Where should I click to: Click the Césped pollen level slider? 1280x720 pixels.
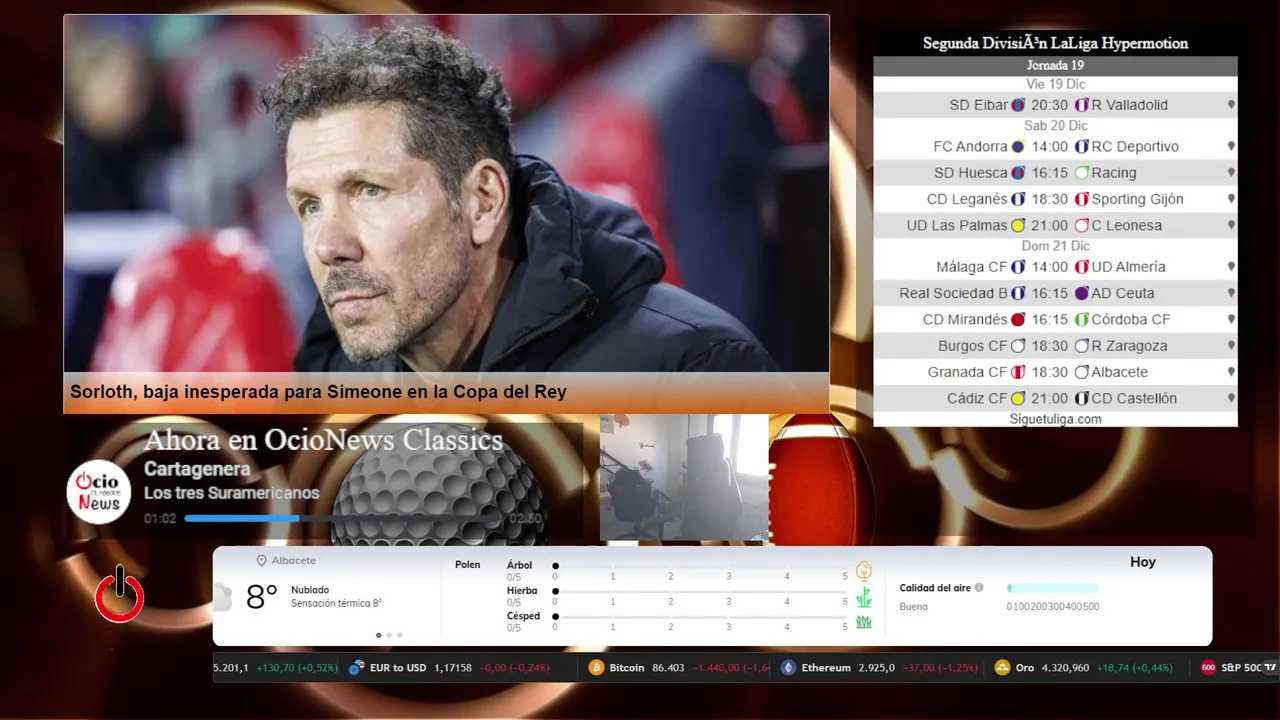coord(700,617)
